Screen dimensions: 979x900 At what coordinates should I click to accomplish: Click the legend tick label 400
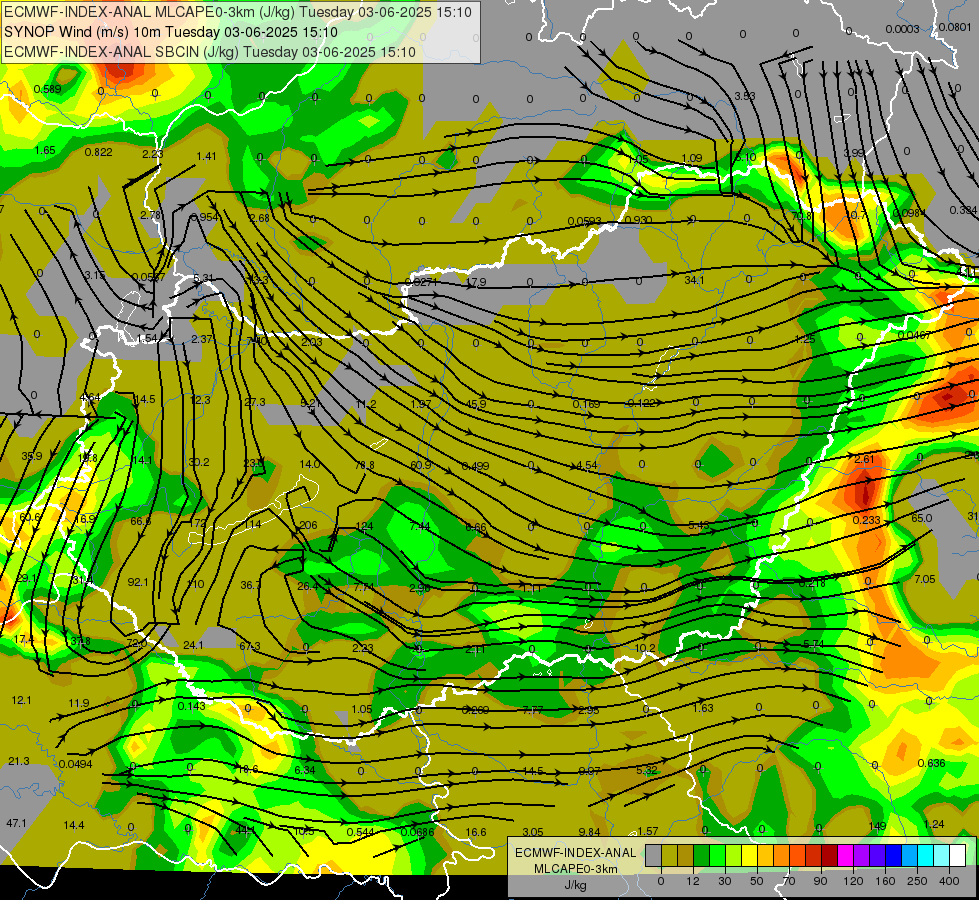[x=949, y=881]
